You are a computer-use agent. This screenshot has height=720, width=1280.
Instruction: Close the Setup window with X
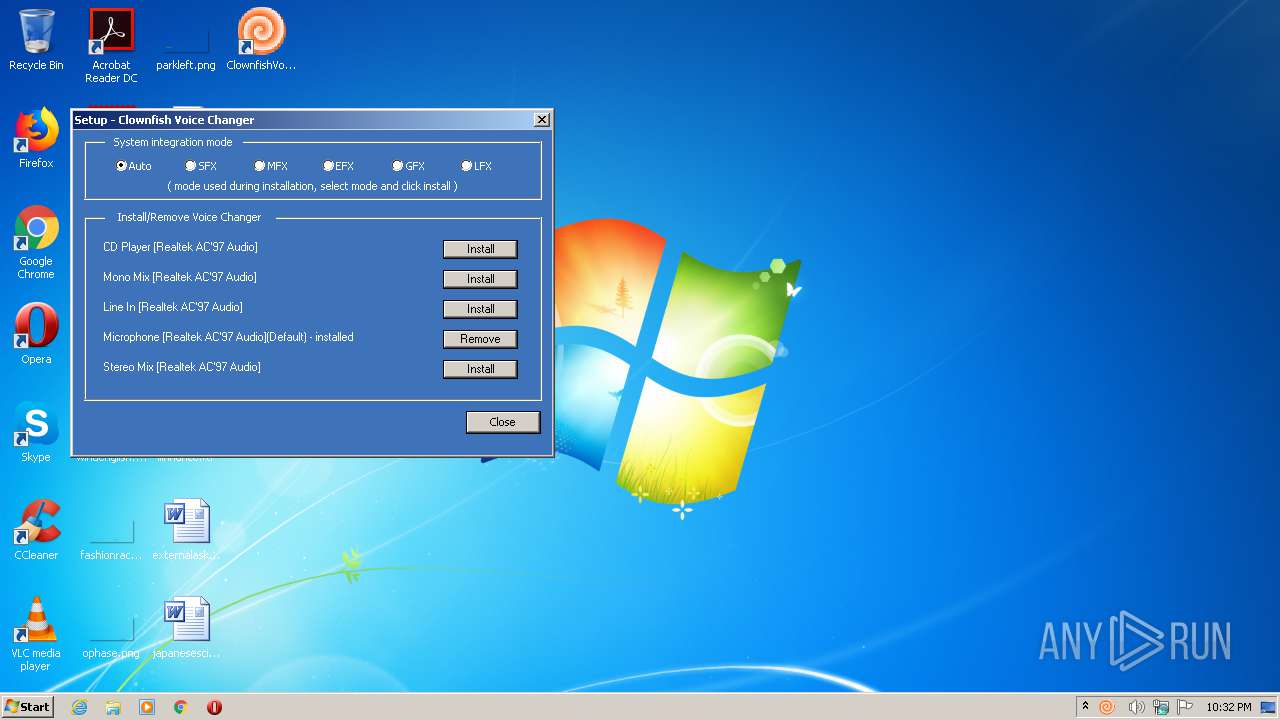542,120
